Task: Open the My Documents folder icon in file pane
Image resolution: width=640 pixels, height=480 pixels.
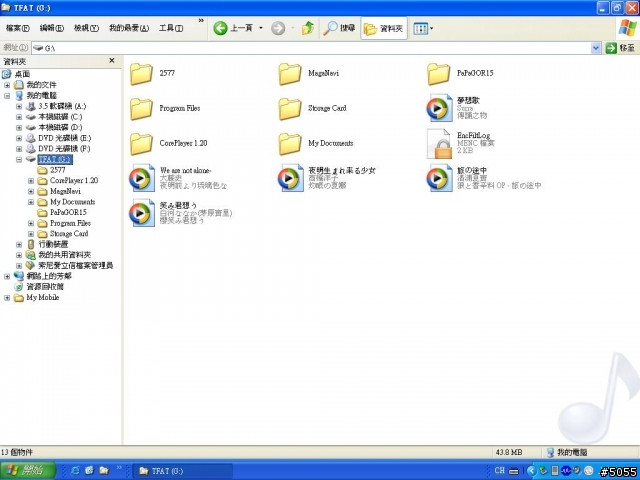Action: [290, 144]
